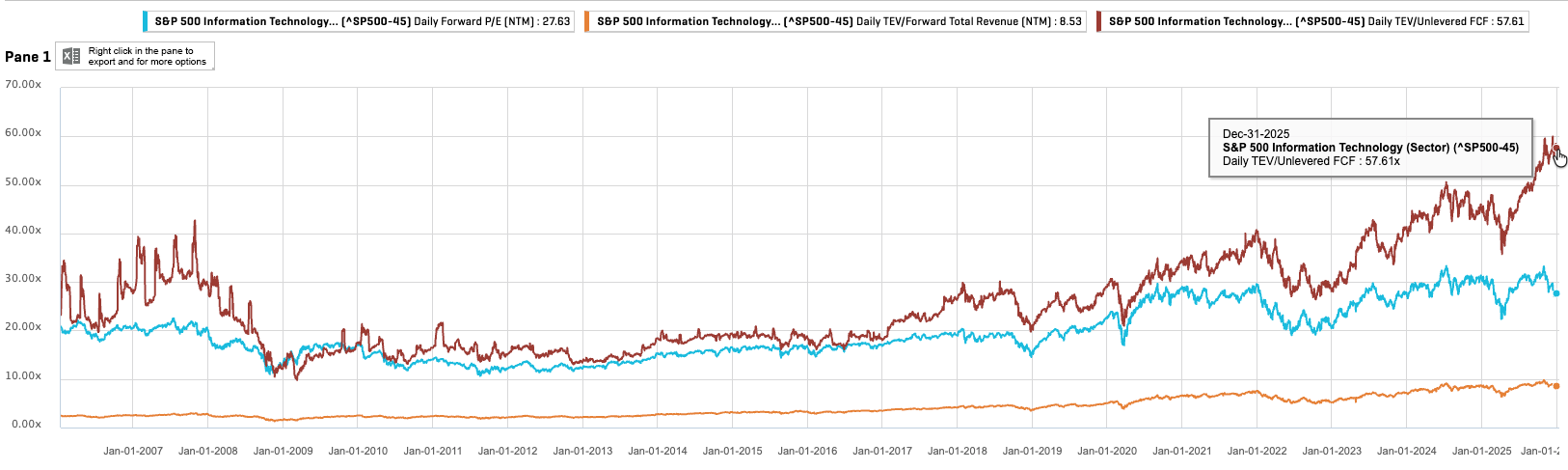Click the Jan-01-2025 x-axis label
The width and height of the screenshot is (1568, 470).
click(x=1482, y=451)
